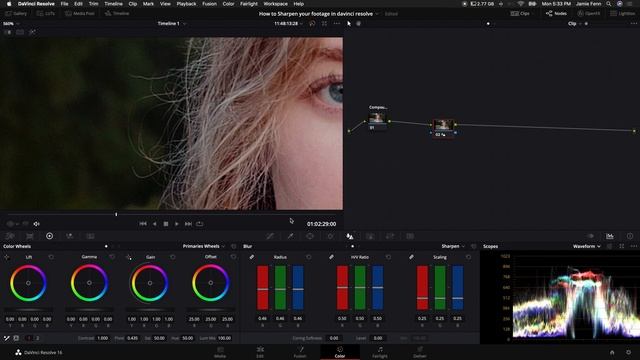Select the pan hand tool in node editor
Viewport: 640px width, 360px height.
(359, 24)
